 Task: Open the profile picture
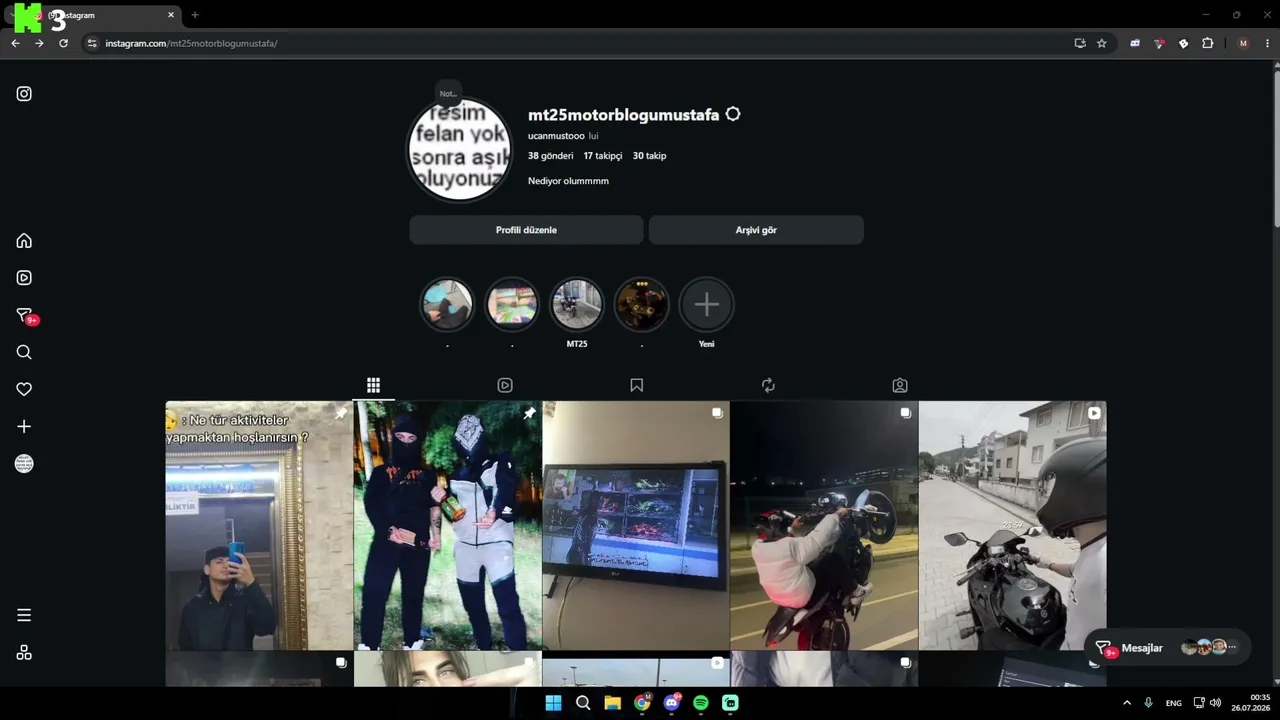point(460,150)
